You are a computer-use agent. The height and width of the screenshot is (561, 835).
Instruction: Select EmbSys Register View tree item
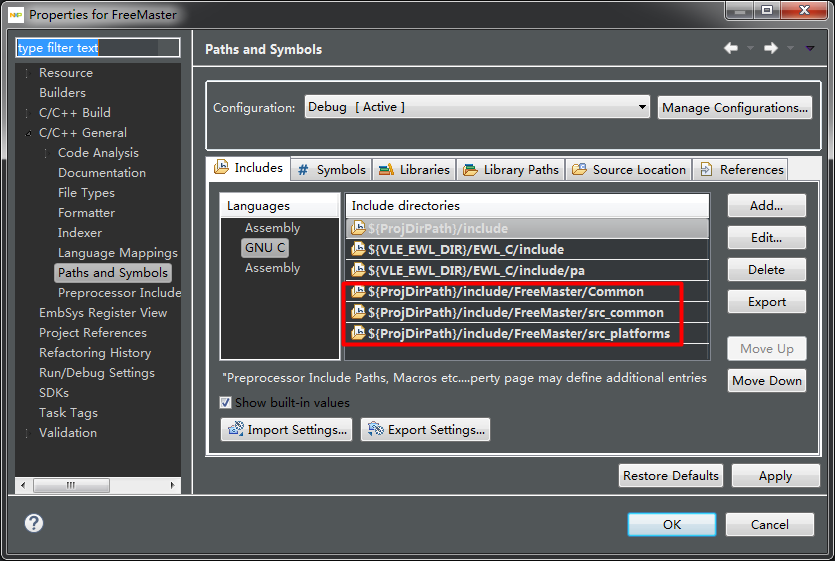[103, 313]
